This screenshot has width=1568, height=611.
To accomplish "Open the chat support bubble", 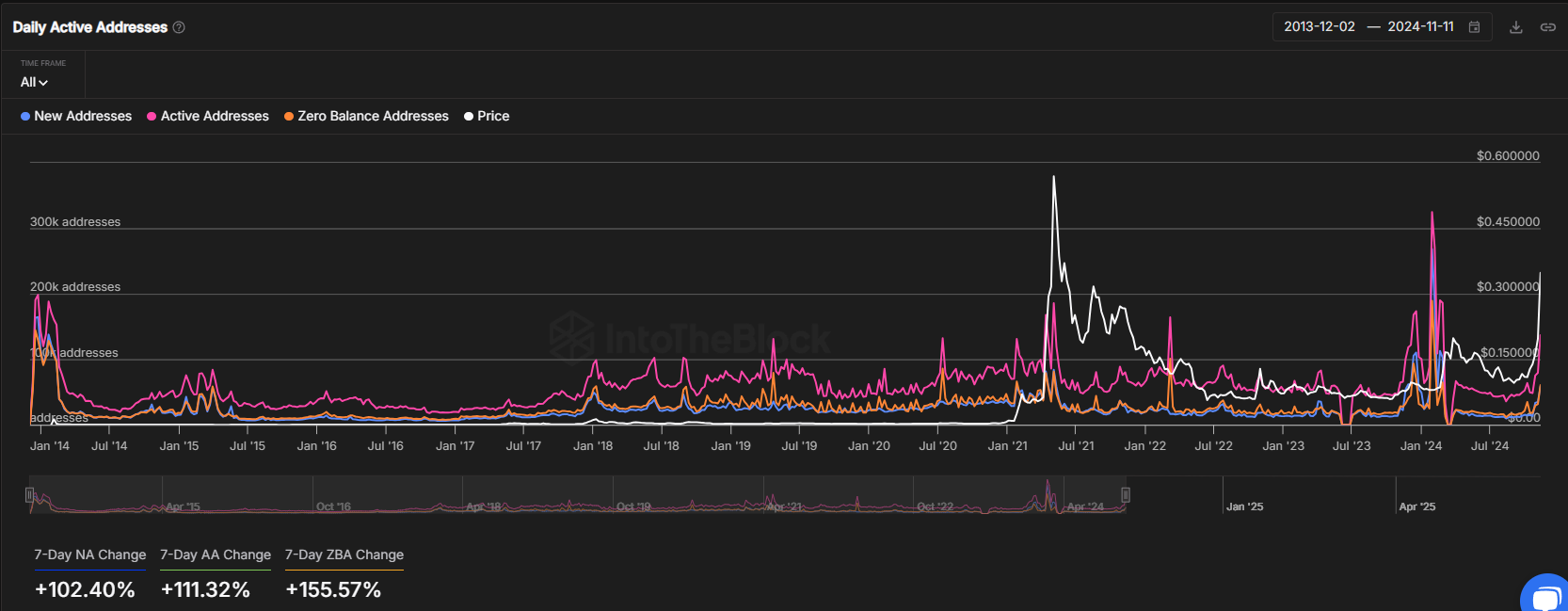I will (1544, 595).
